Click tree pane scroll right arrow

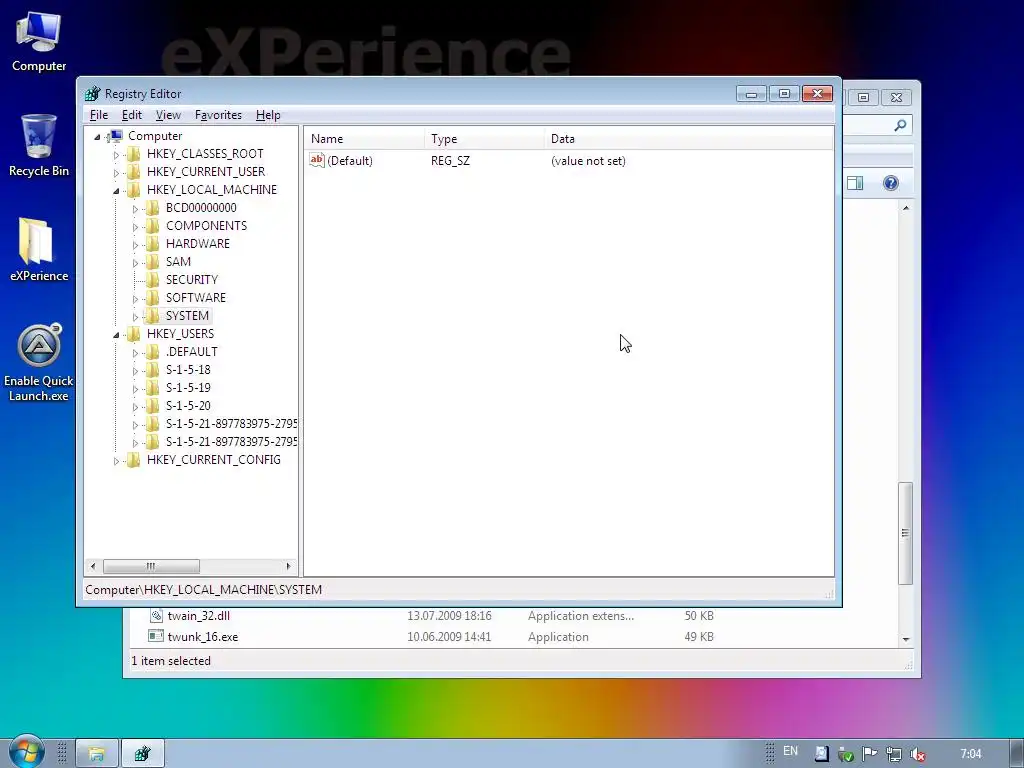click(288, 566)
